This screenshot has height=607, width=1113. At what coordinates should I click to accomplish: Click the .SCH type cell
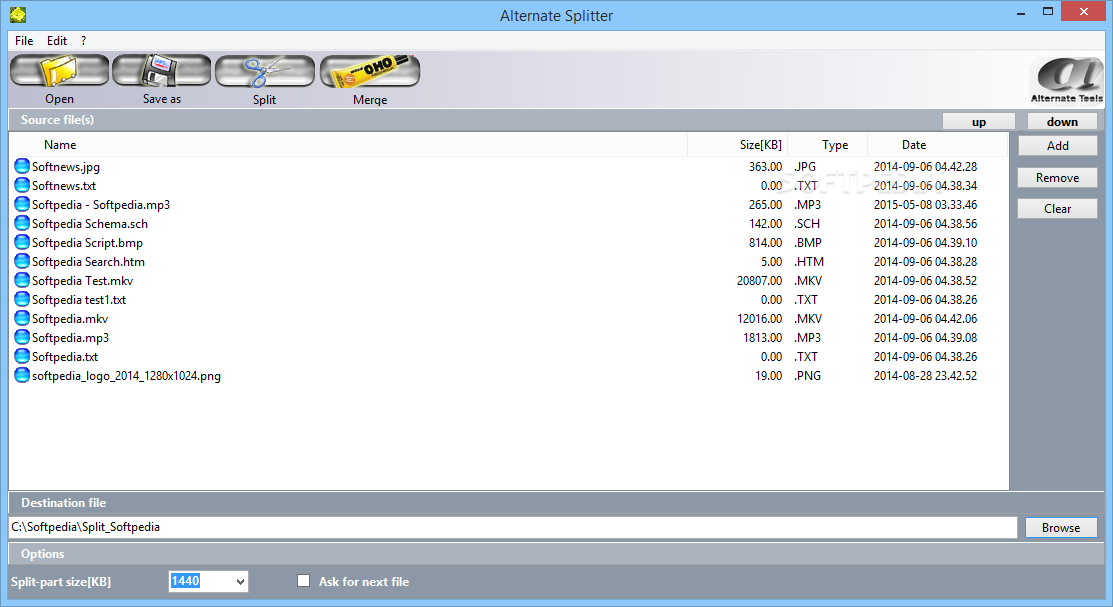tap(807, 224)
